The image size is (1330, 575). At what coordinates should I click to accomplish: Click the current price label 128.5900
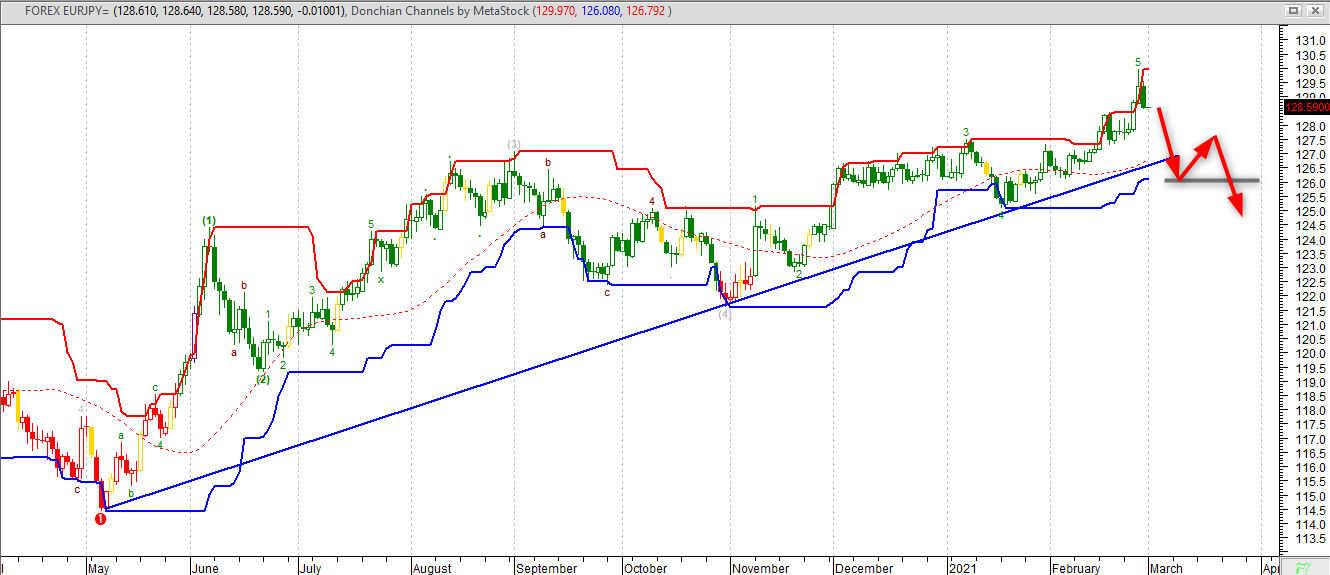(1305, 107)
